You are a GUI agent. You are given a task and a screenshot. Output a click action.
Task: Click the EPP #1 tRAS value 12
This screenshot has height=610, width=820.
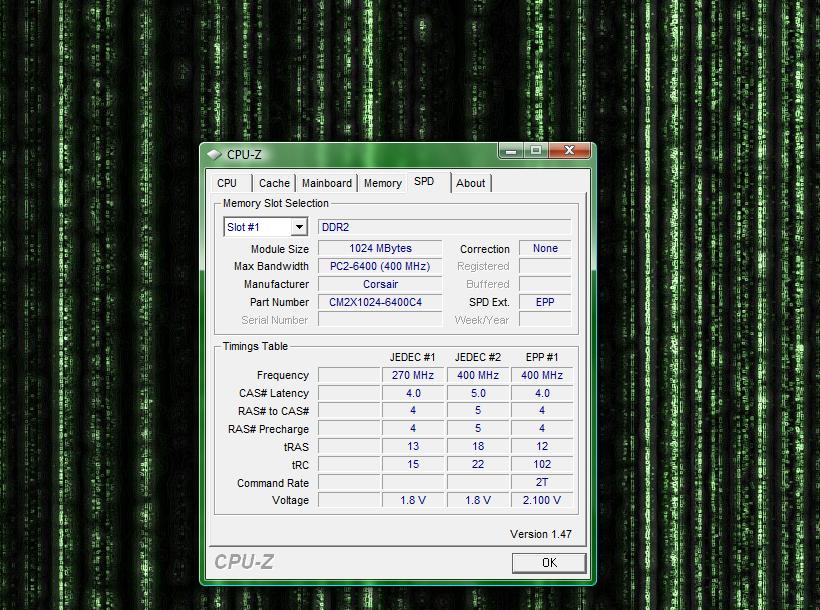click(542, 446)
